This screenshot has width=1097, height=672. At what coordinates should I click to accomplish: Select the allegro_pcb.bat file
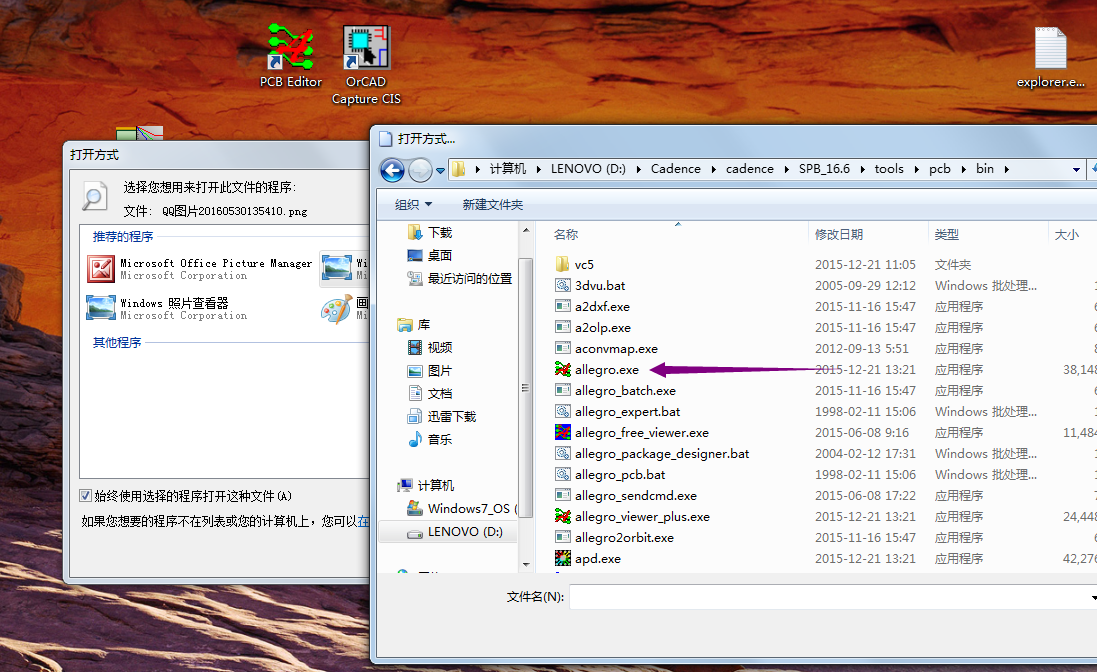[x=620, y=474]
